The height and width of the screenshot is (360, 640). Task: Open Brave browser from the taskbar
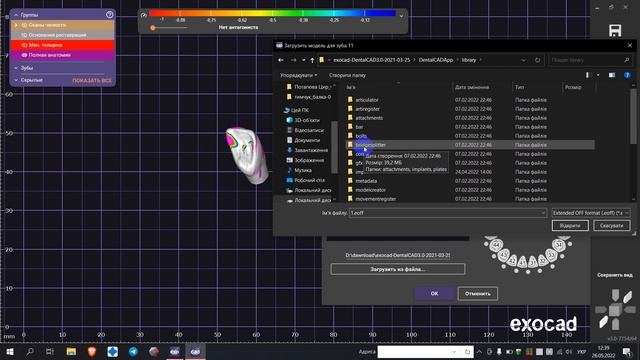[x=92, y=351]
